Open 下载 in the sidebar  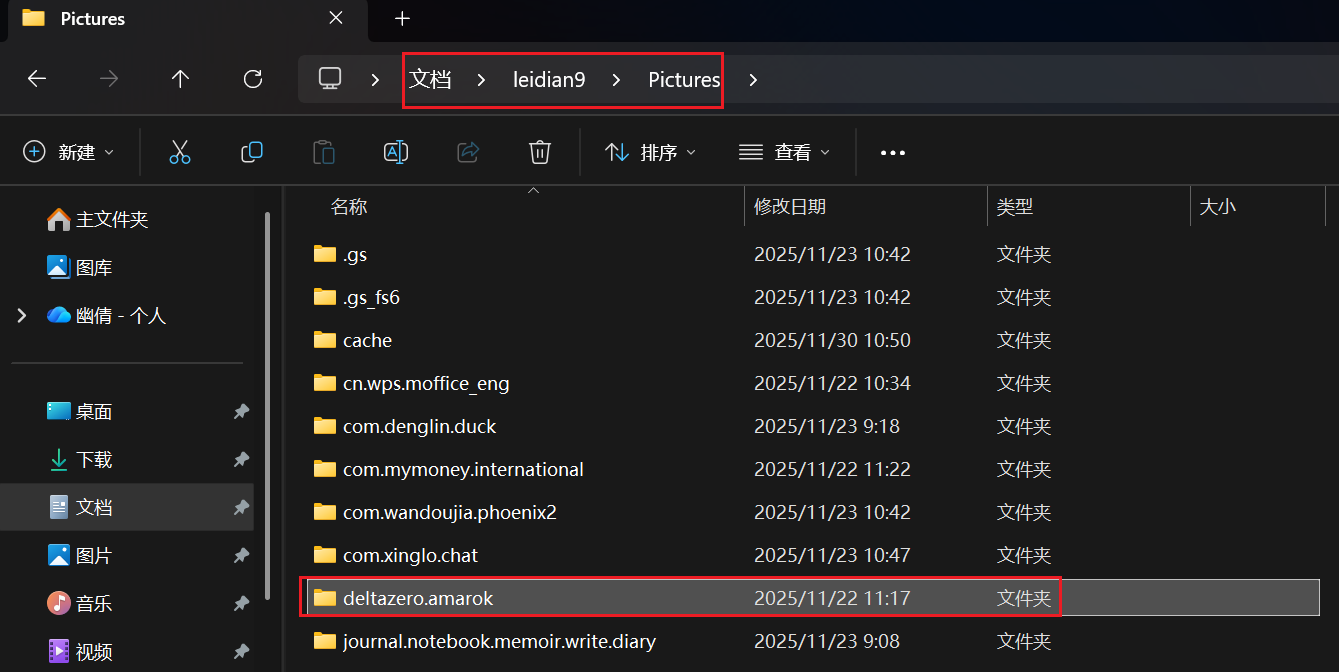pyautogui.click(x=94, y=460)
